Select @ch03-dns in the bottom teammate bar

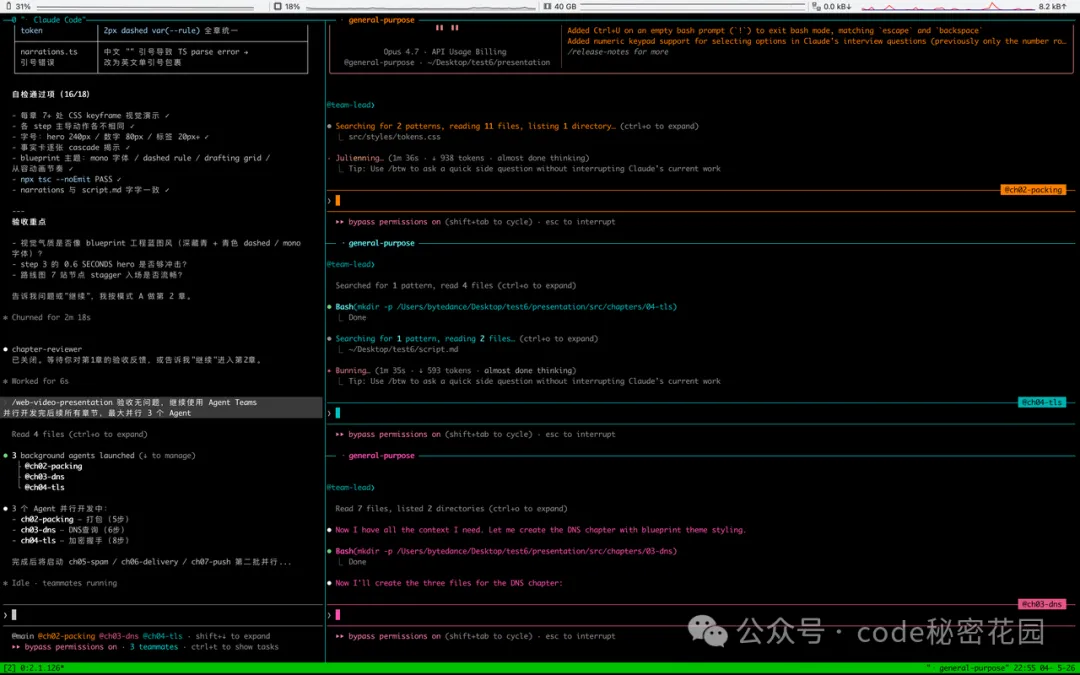[118, 636]
